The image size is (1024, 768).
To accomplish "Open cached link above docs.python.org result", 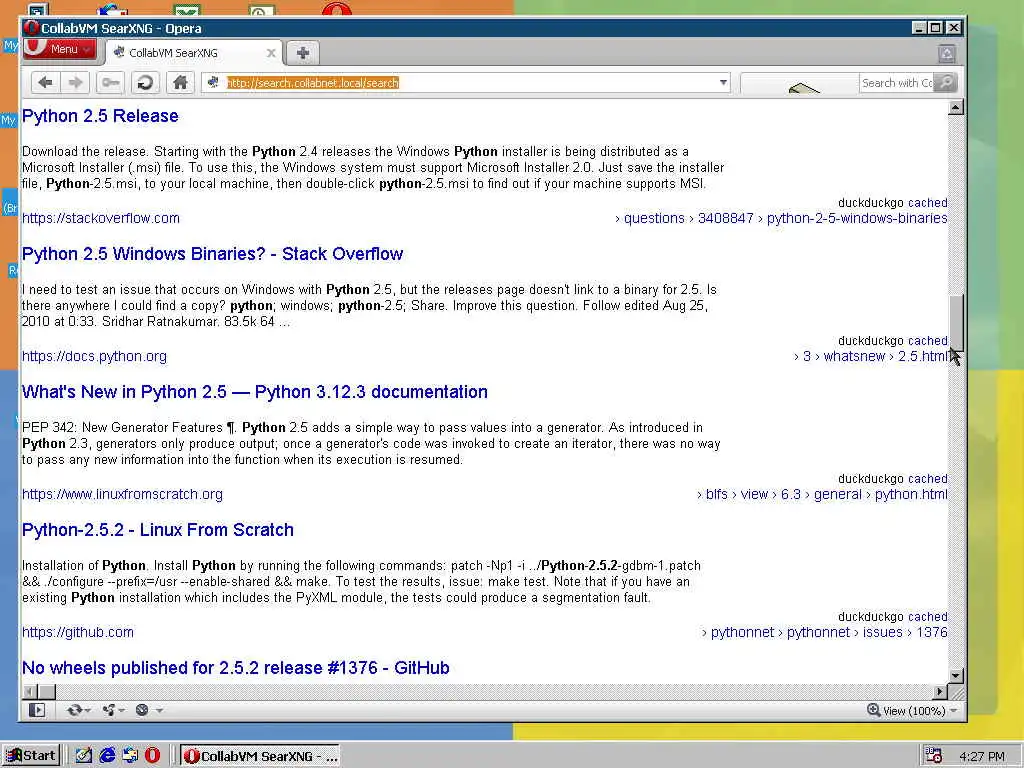I will [x=927, y=340].
